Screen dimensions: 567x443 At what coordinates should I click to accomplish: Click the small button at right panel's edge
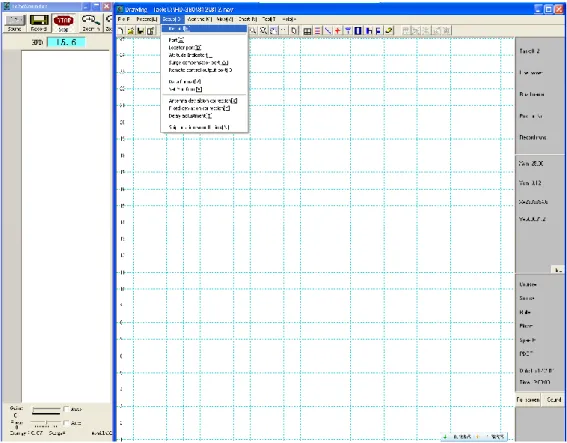point(558,270)
